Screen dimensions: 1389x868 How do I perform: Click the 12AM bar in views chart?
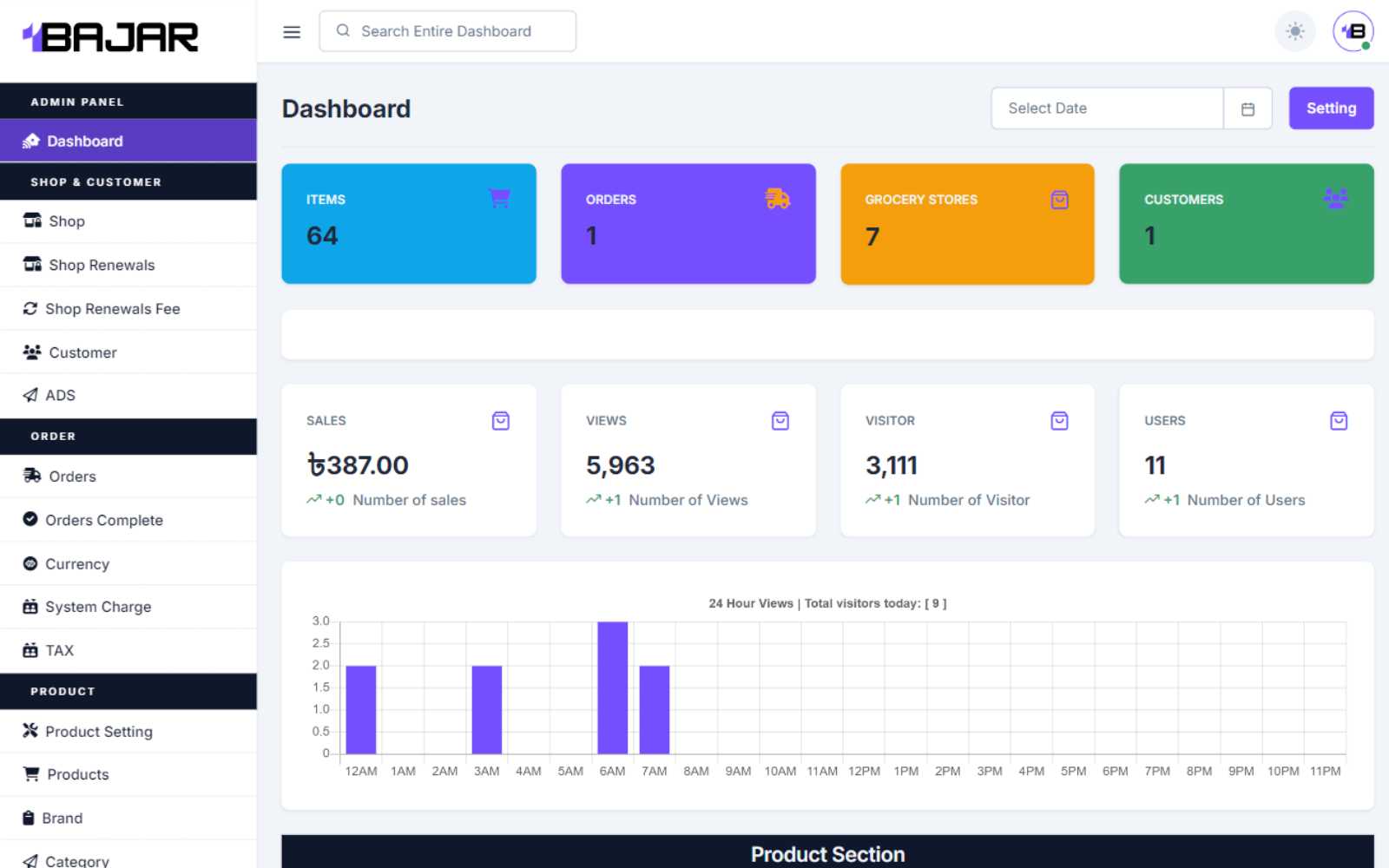360,709
